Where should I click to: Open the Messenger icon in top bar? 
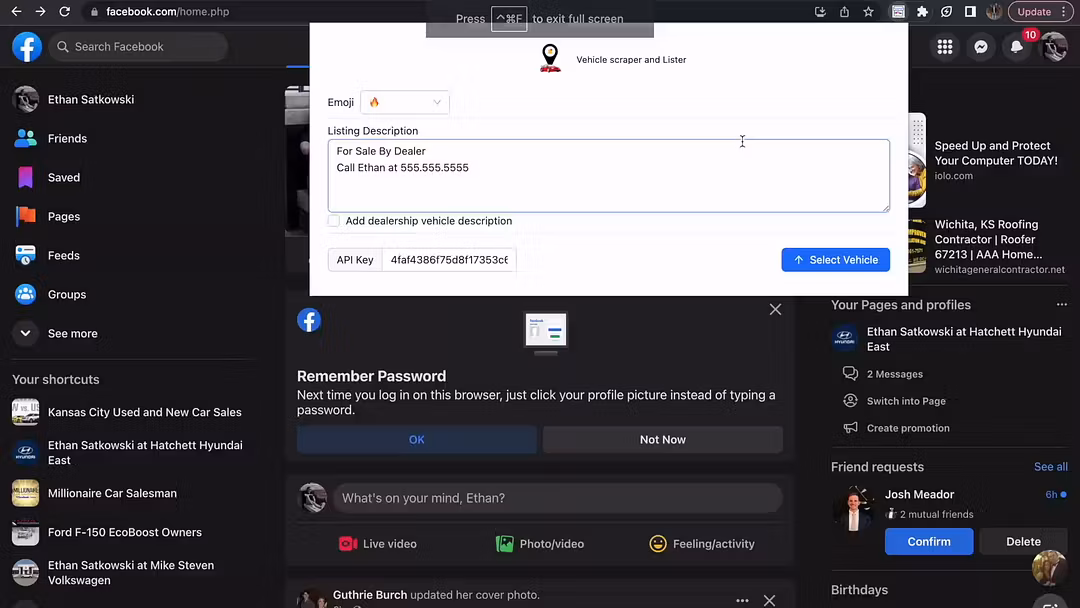point(982,47)
